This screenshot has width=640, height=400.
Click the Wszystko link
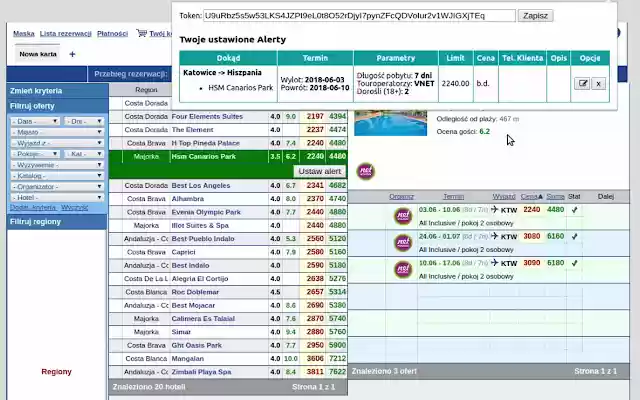point(75,208)
